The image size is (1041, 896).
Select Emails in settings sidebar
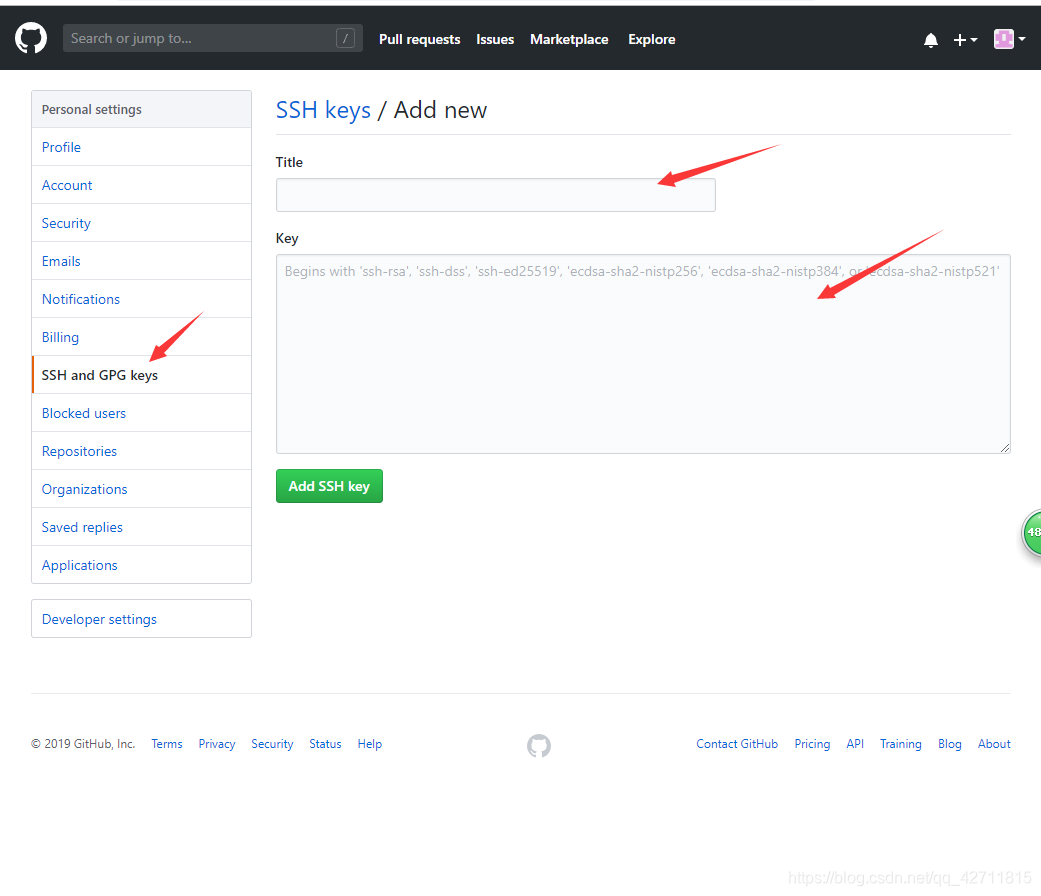(x=141, y=261)
